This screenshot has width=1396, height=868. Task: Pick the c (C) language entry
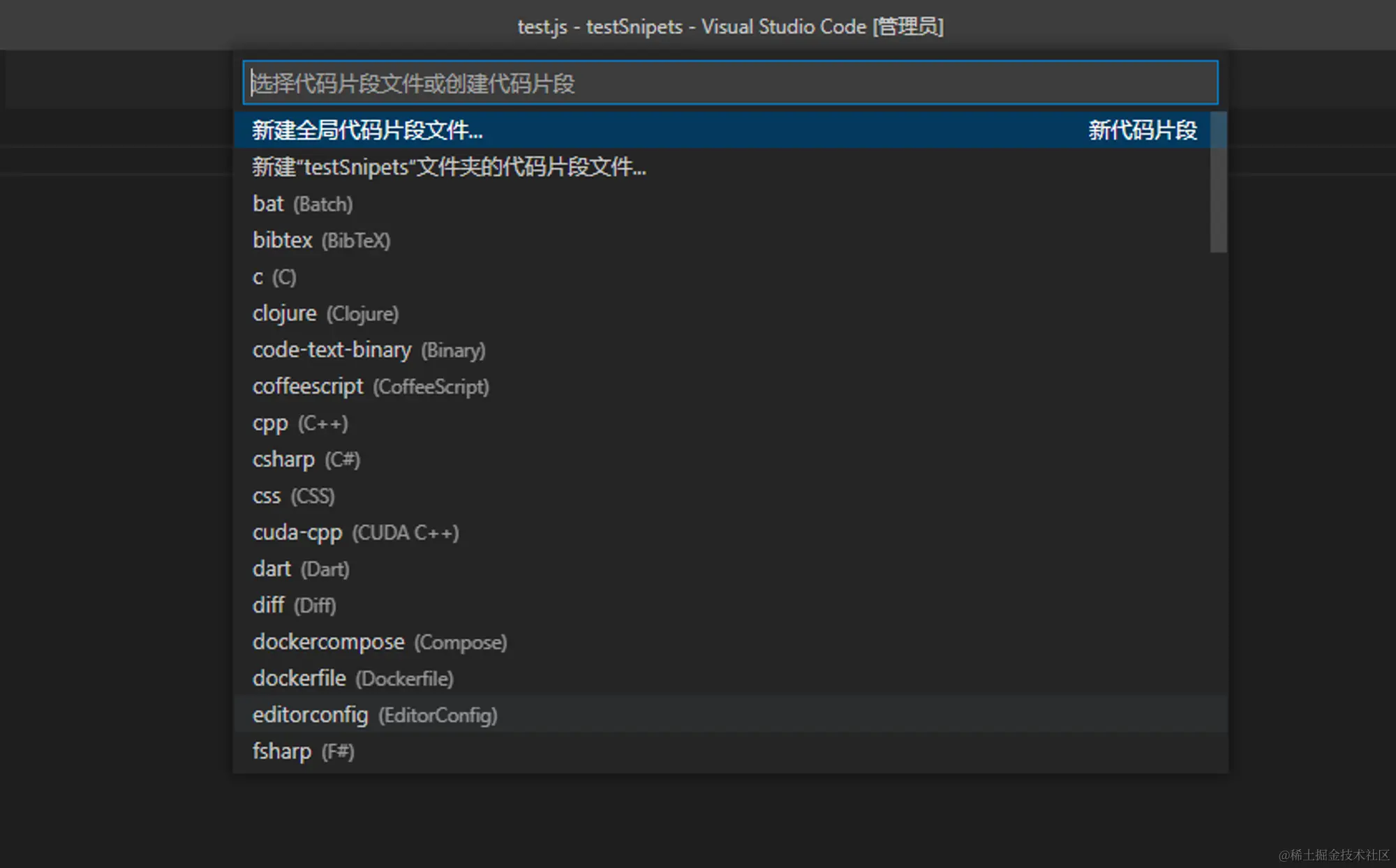(x=730, y=277)
